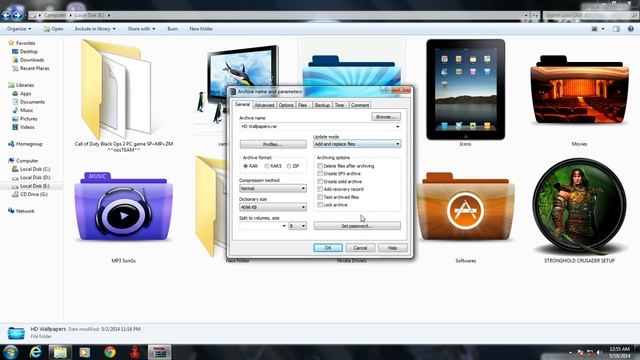Click the volume icon in system tray
The height and width of the screenshot is (360, 640).
point(599,352)
